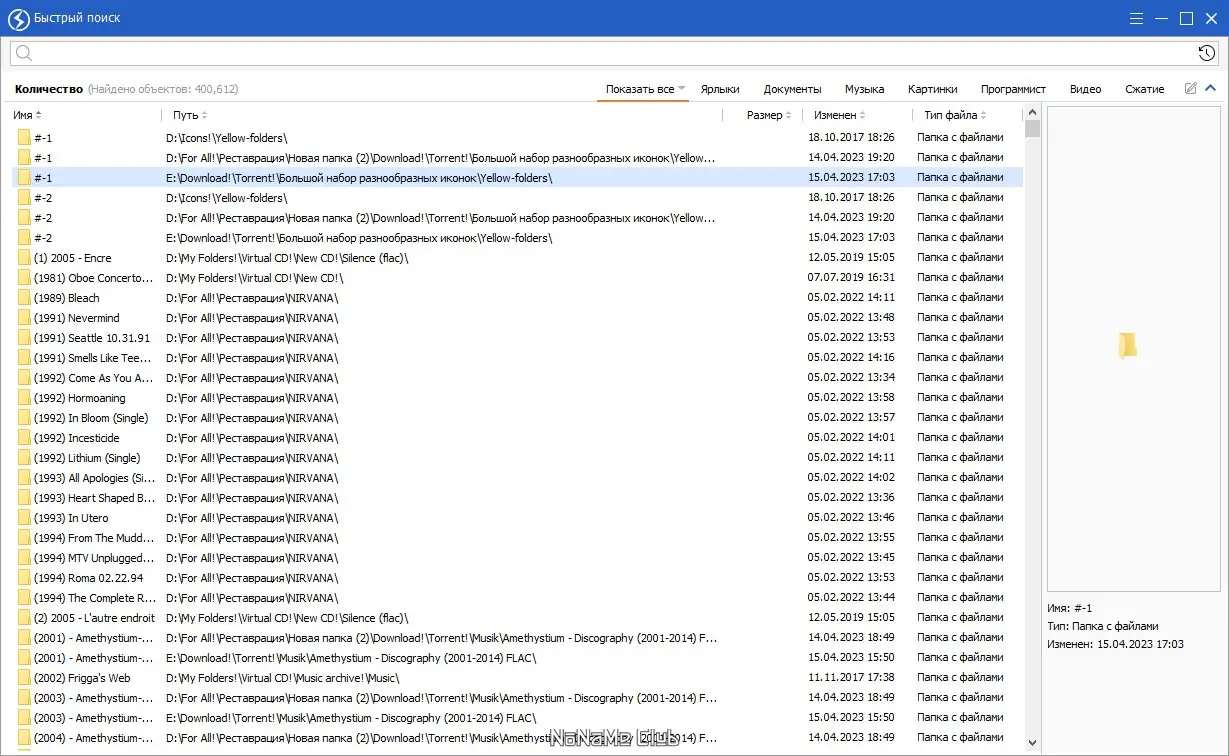Image resolution: width=1229 pixels, height=756 pixels.
Task: Click the folder preview thumbnail in right pane
Action: pos(1127,345)
